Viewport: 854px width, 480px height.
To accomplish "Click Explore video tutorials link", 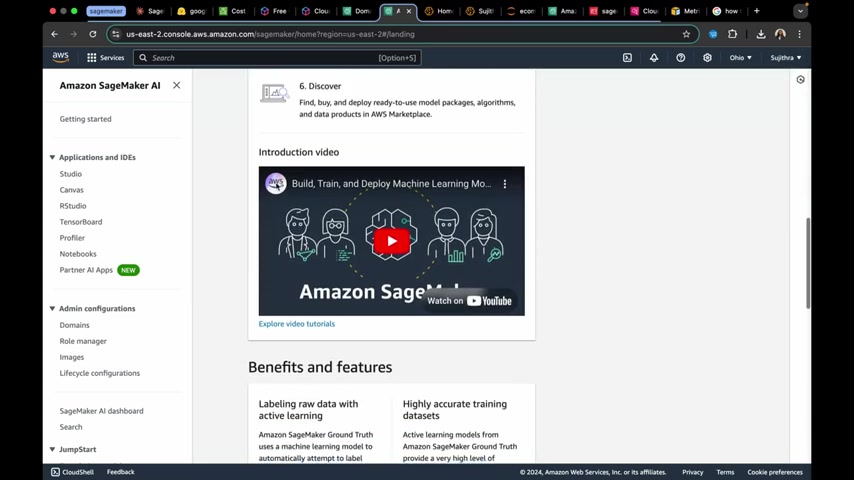I will pos(297,324).
